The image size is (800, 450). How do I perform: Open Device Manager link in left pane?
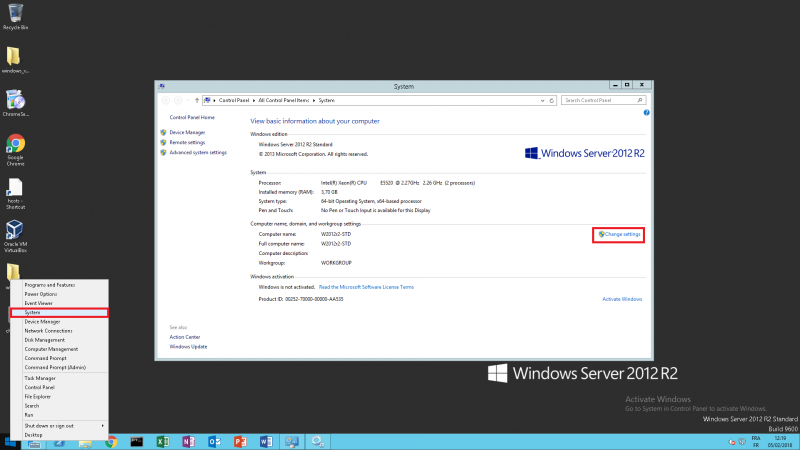(x=187, y=133)
